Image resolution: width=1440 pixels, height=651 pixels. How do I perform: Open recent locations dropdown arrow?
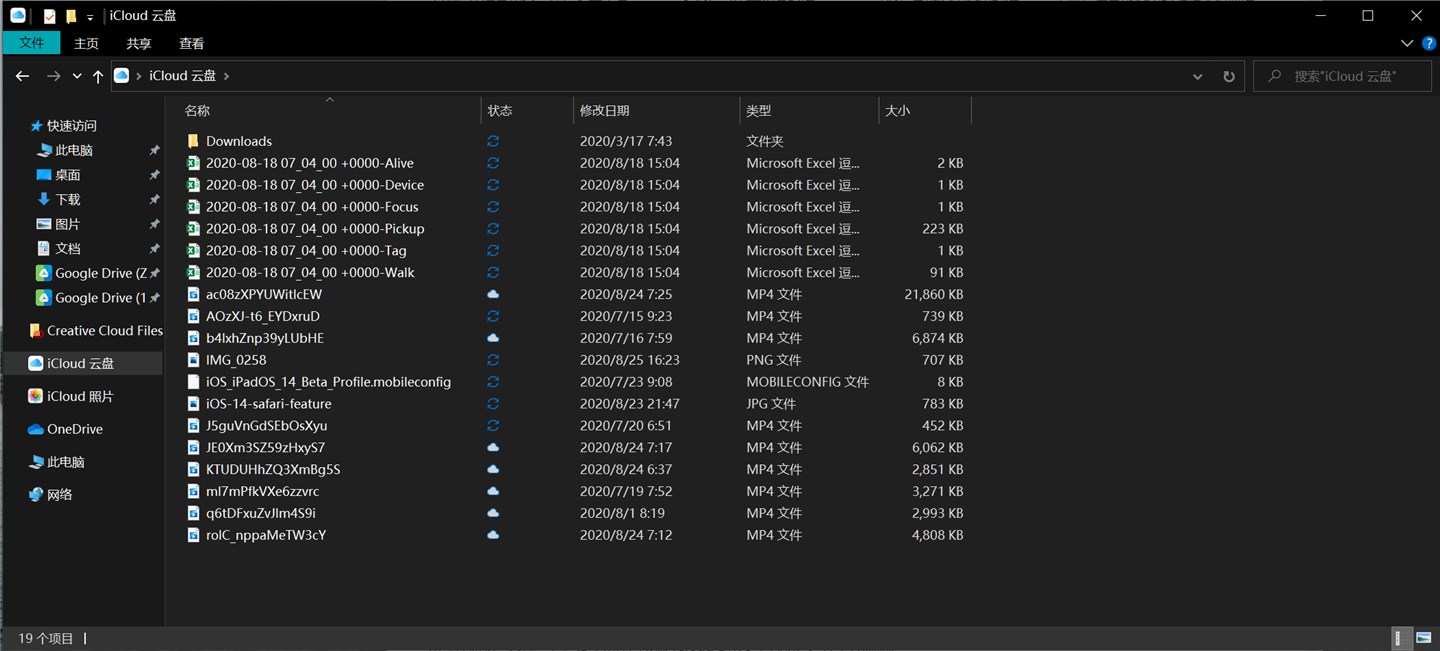(77, 76)
